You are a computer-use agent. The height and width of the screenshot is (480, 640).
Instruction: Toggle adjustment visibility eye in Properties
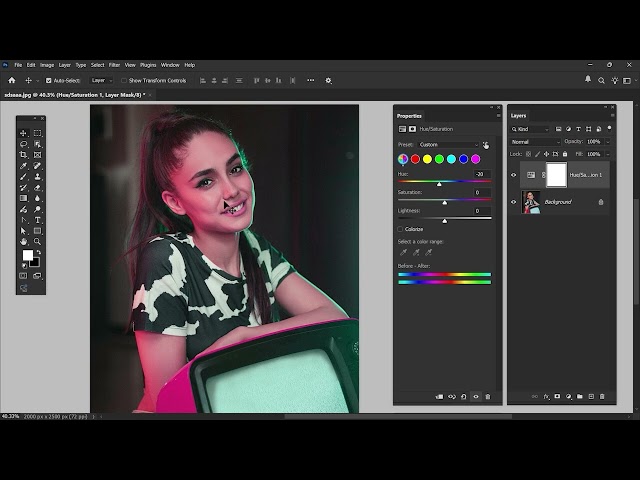(x=476, y=396)
